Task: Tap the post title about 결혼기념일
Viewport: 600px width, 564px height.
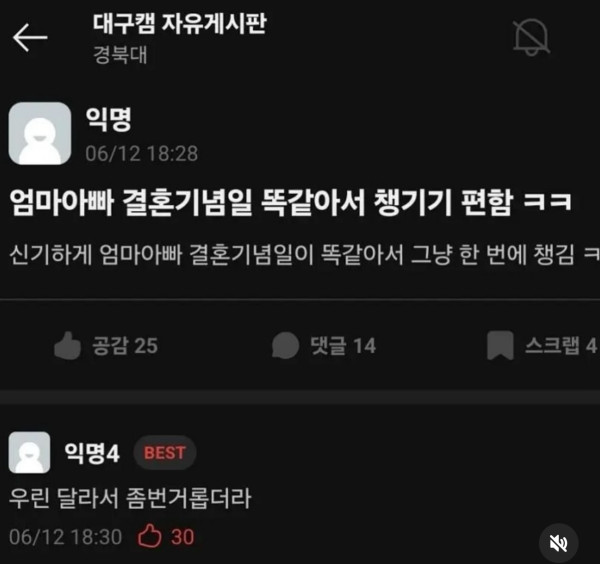Action: pos(291,203)
